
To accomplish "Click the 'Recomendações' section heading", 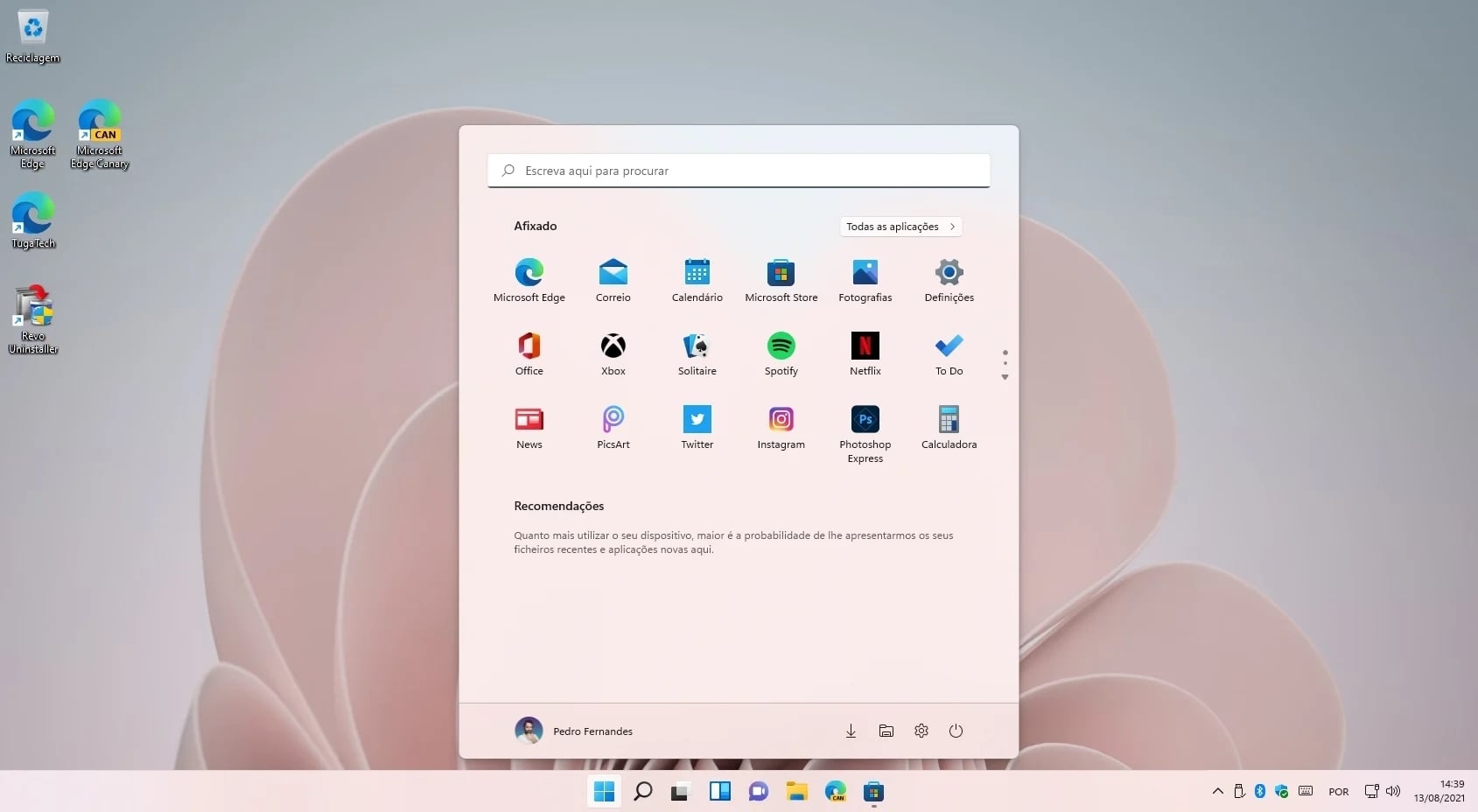I will point(559,506).
